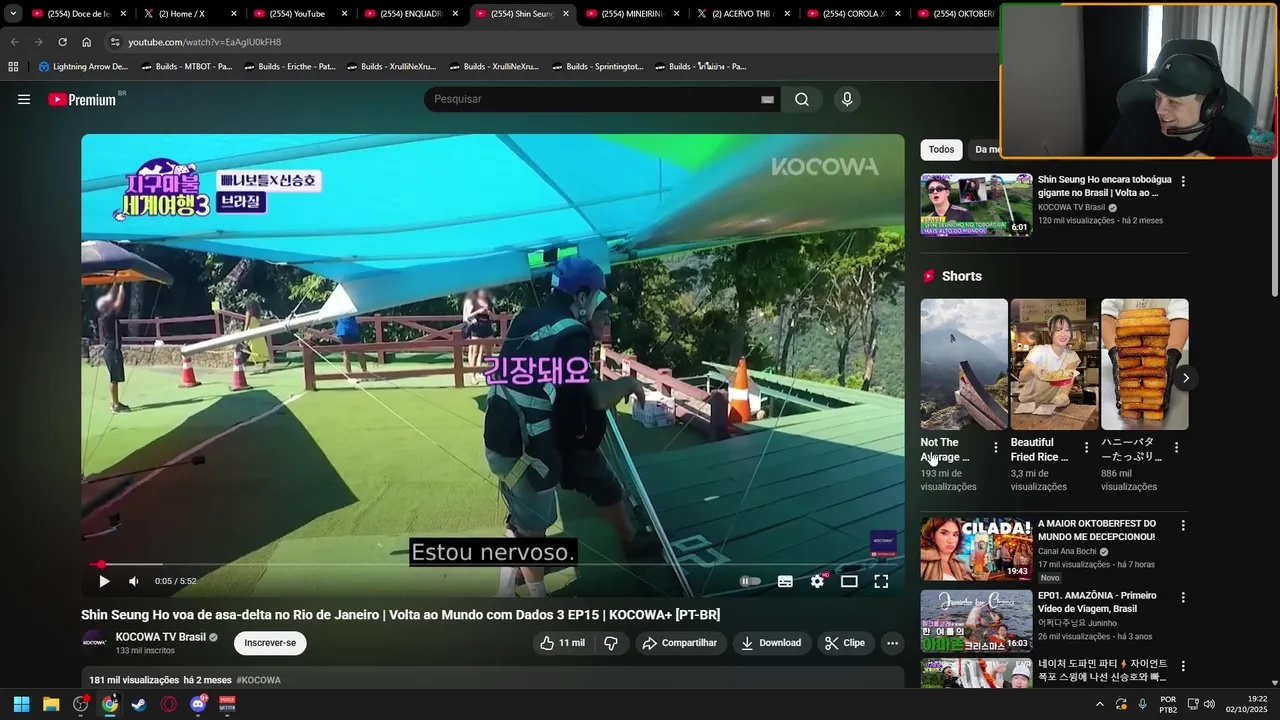The width and height of the screenshot is (1280, 720).
Task: Enter full screen mode
Action: click(x=881, y=581)
